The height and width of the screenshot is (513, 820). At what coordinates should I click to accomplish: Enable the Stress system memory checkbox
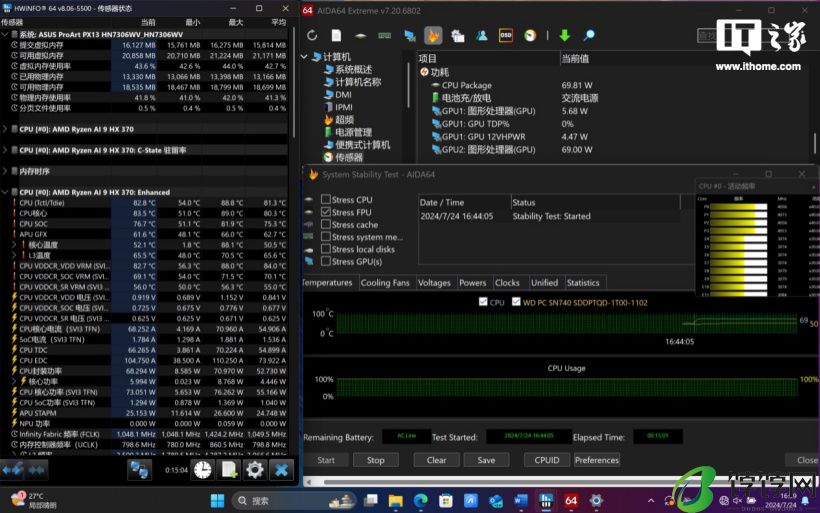pos(326,236)
